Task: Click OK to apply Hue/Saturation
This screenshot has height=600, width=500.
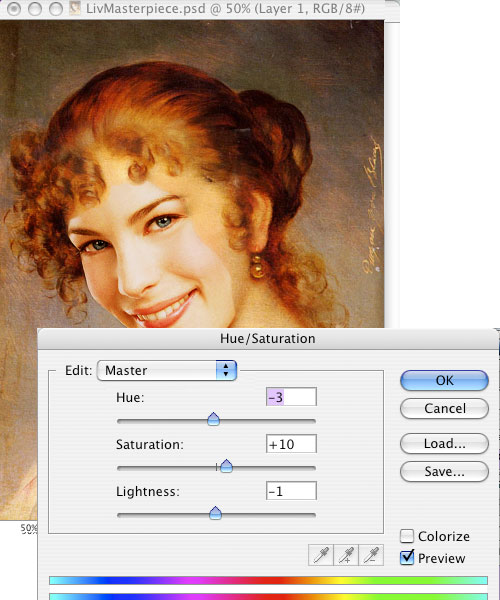Action: [x=444, y=380]
